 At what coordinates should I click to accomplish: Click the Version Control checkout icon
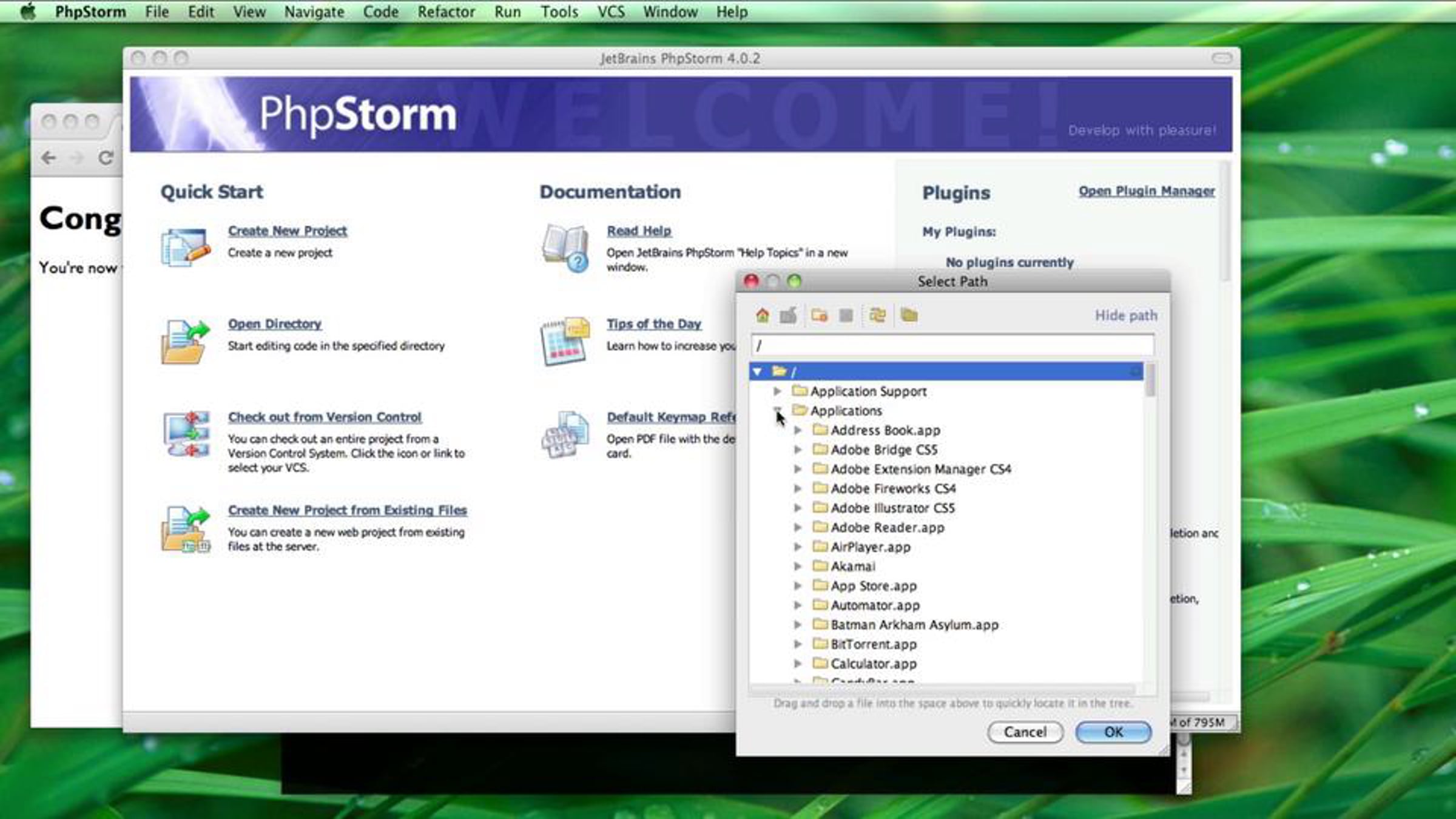tap(186, 434)
